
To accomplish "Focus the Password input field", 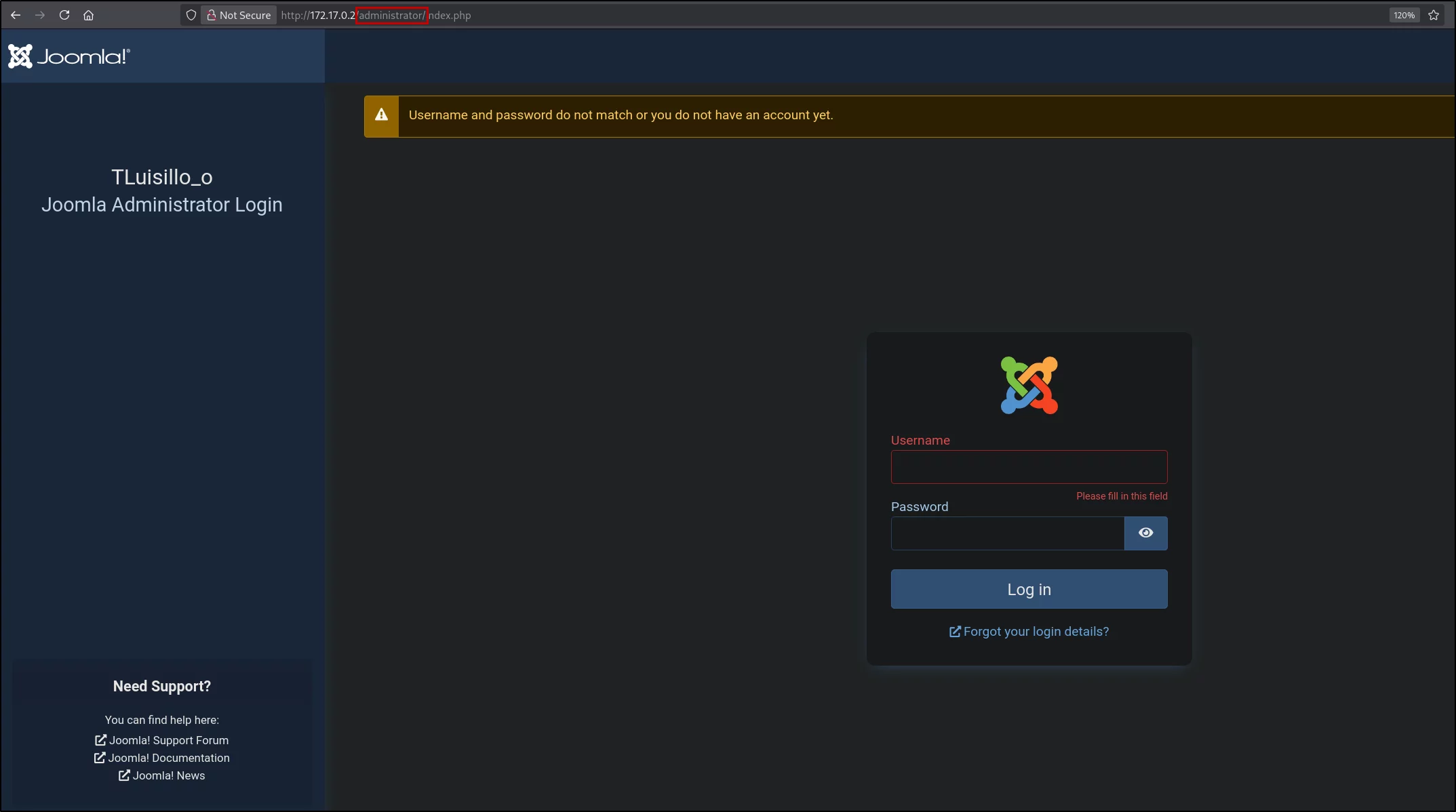I will click(x=1008, y=533).
